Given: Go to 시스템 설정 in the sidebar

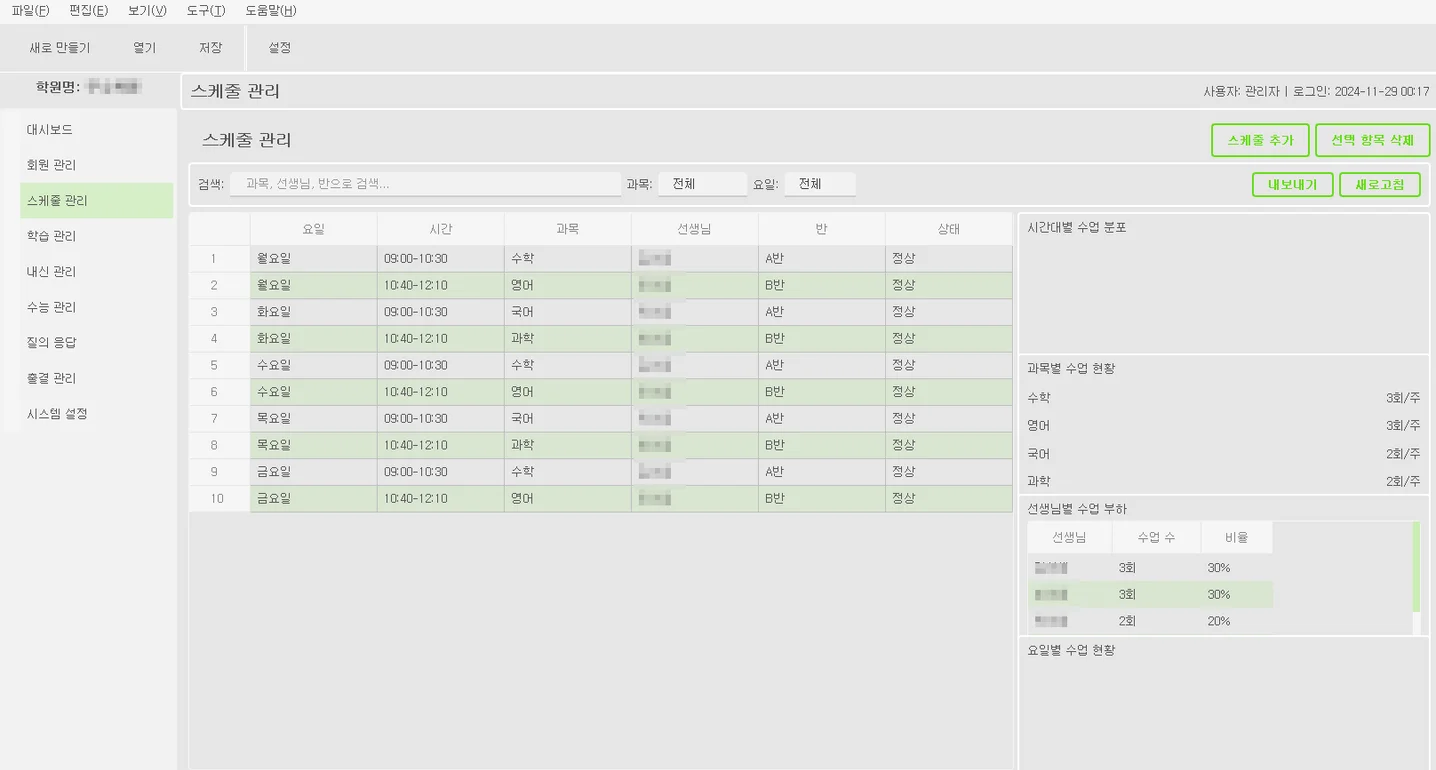Looking at the screenshot, I should coord(57,413).
